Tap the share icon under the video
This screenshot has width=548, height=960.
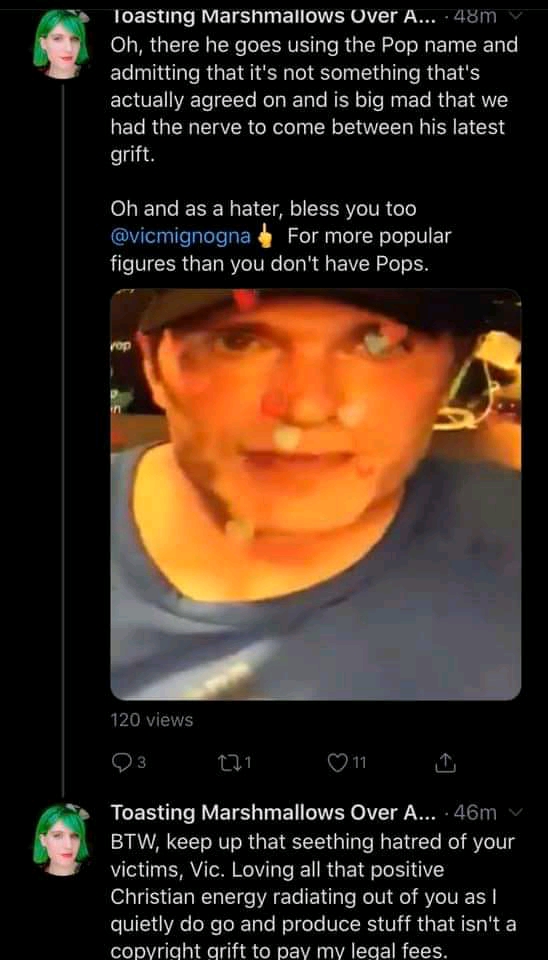[443, 762]
